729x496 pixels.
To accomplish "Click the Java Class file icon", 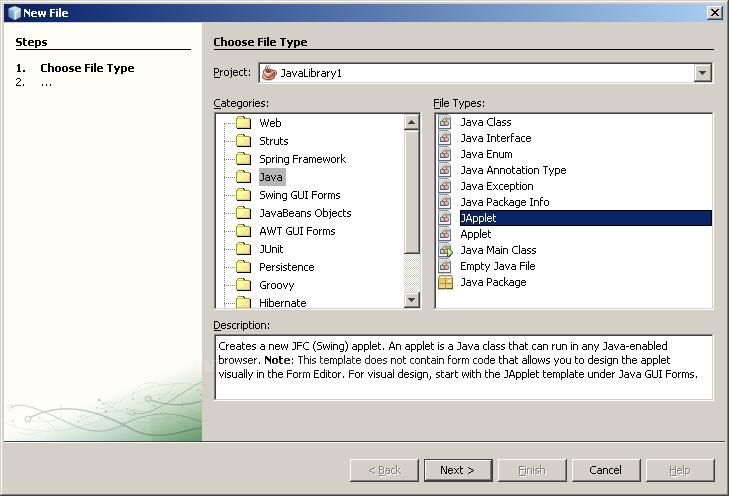I will tap(445, 122).
